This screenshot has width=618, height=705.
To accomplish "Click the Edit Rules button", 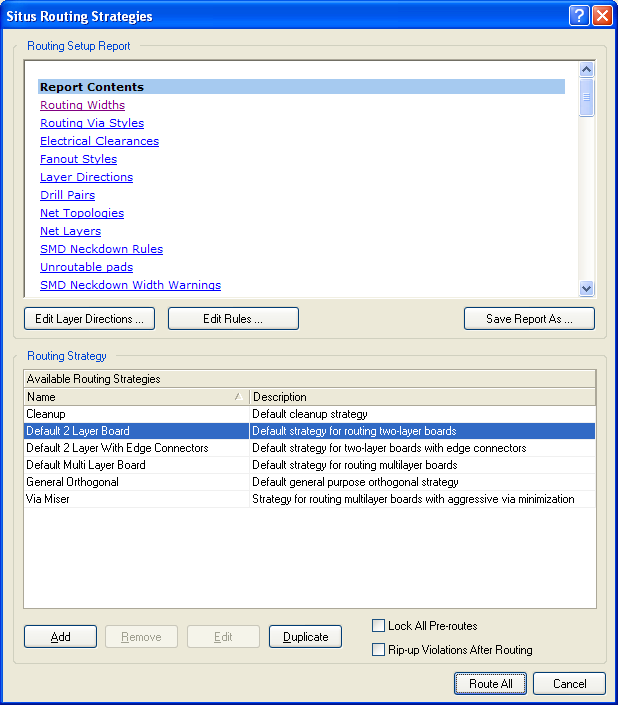I will (x=233, y=319).
